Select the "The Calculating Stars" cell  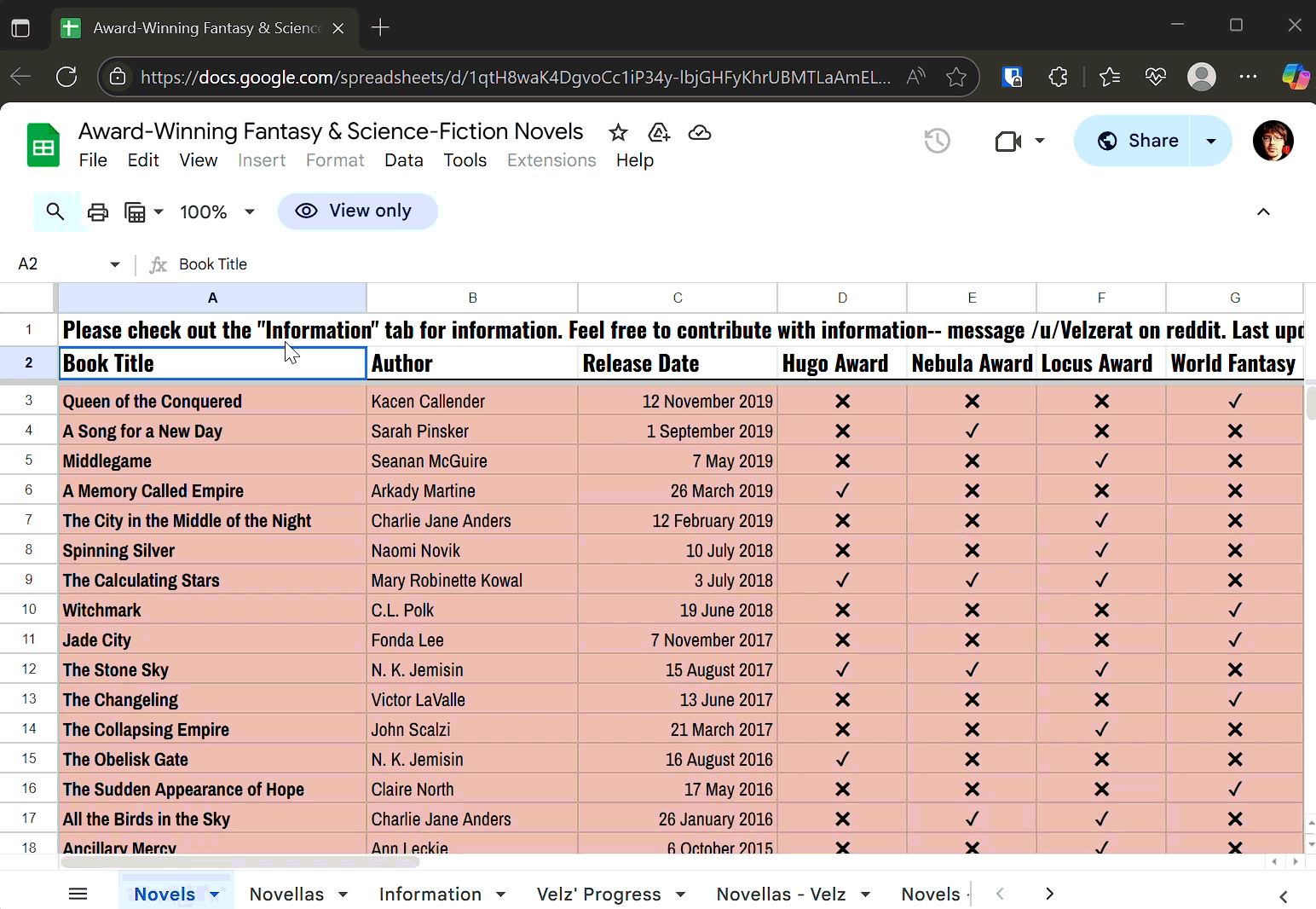pos(212,581)
